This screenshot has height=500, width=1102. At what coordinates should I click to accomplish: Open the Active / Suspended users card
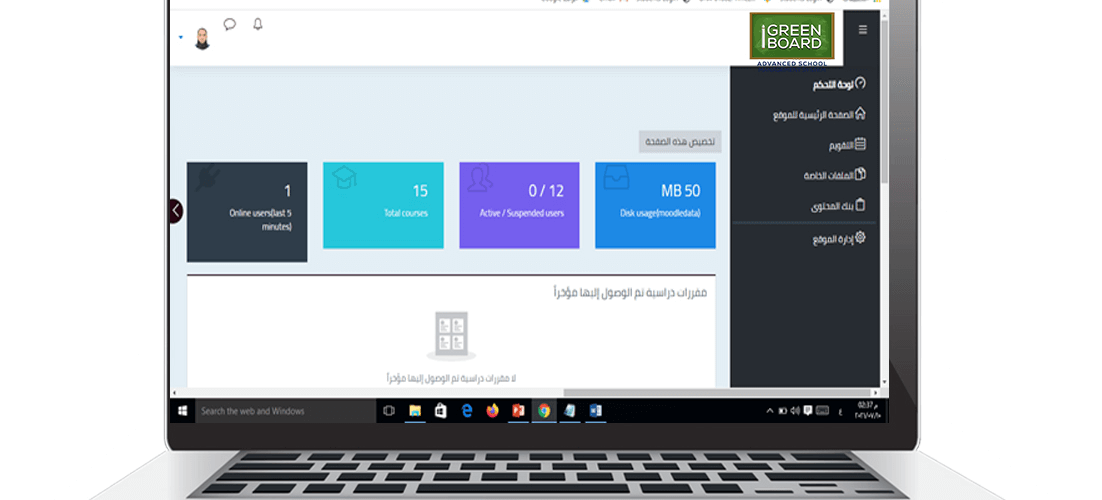click(519, 205)
